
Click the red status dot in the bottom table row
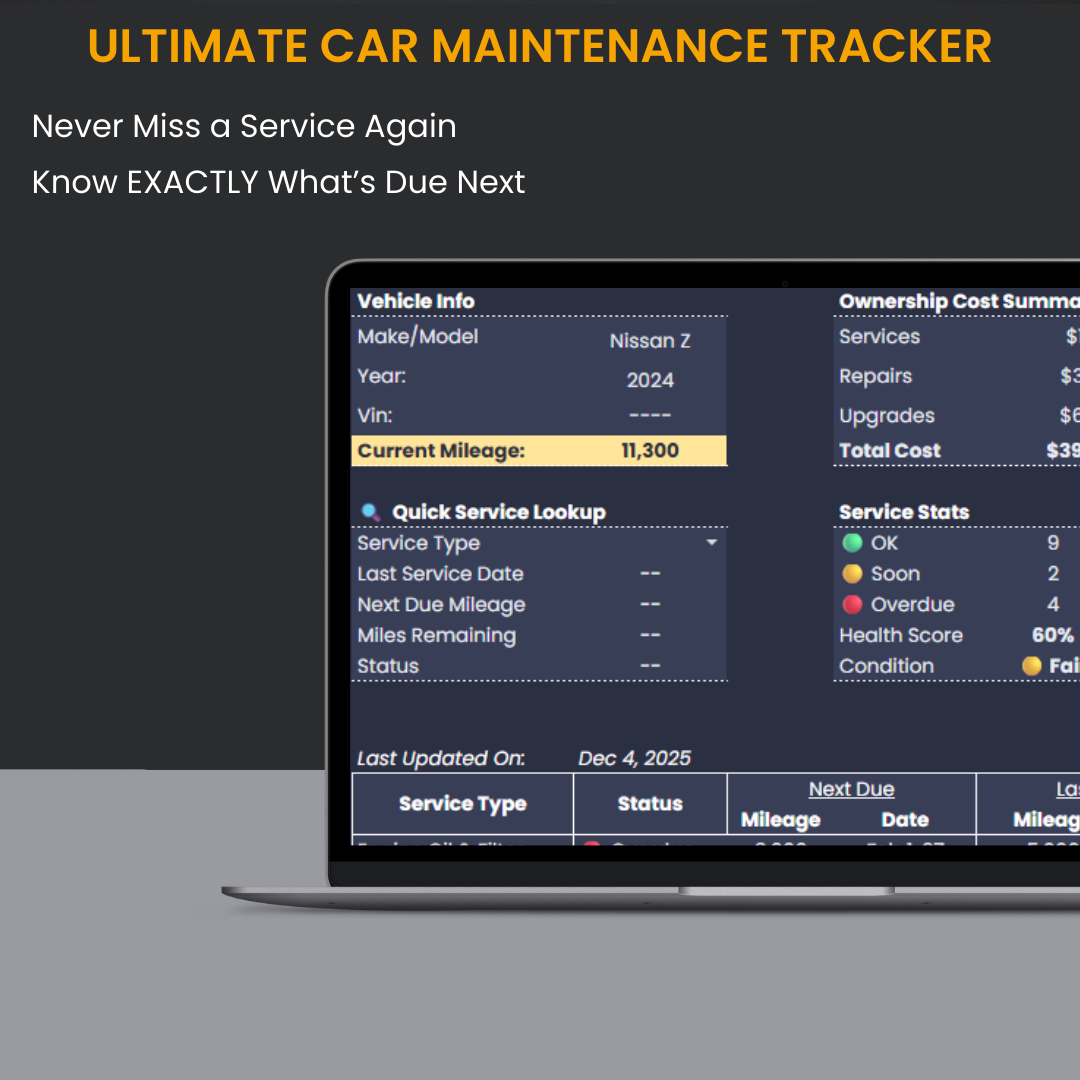(592, 848)
